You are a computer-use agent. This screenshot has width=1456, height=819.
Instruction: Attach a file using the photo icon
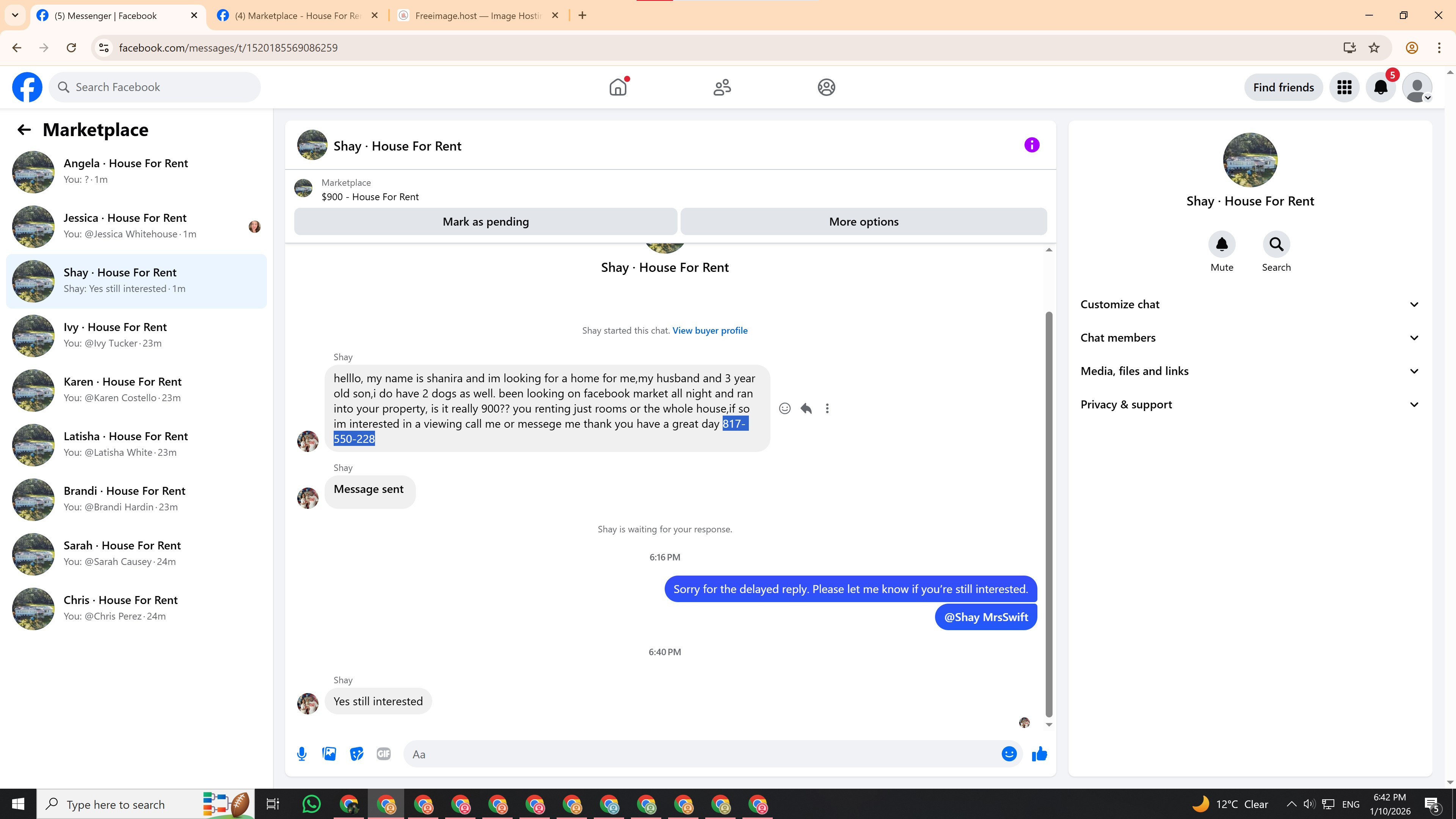click(x=329, y=754)
